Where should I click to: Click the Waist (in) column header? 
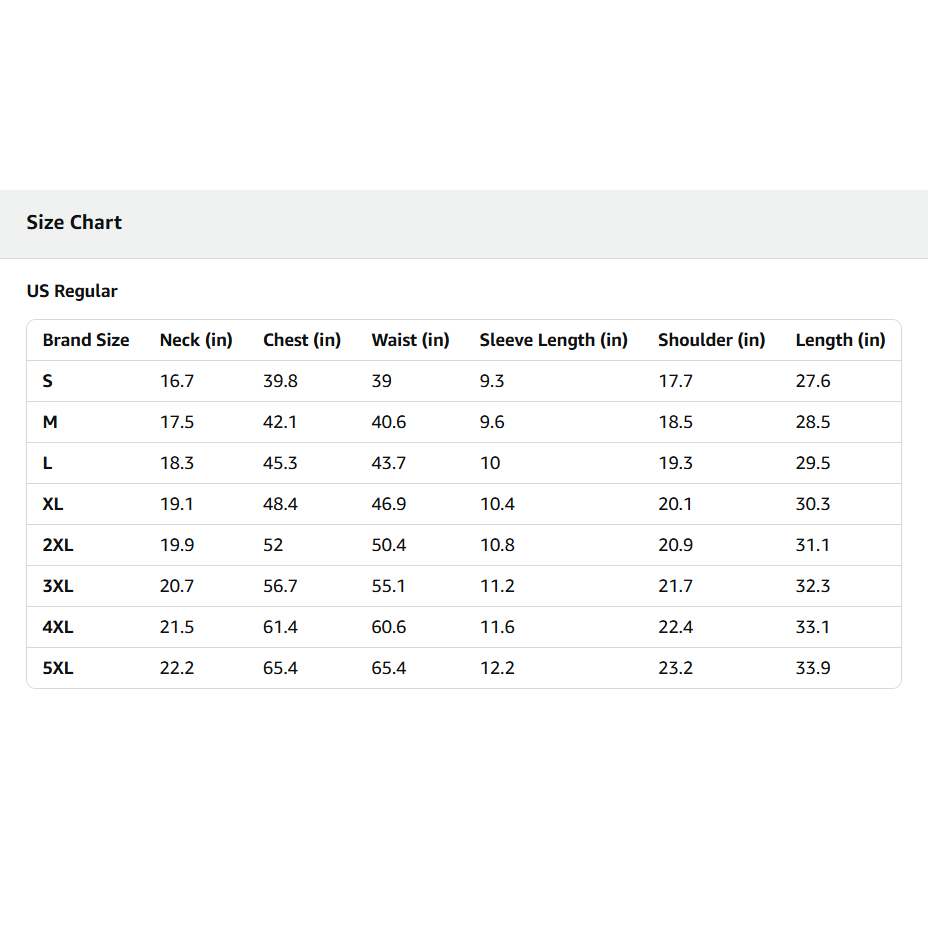coord(410,340)
